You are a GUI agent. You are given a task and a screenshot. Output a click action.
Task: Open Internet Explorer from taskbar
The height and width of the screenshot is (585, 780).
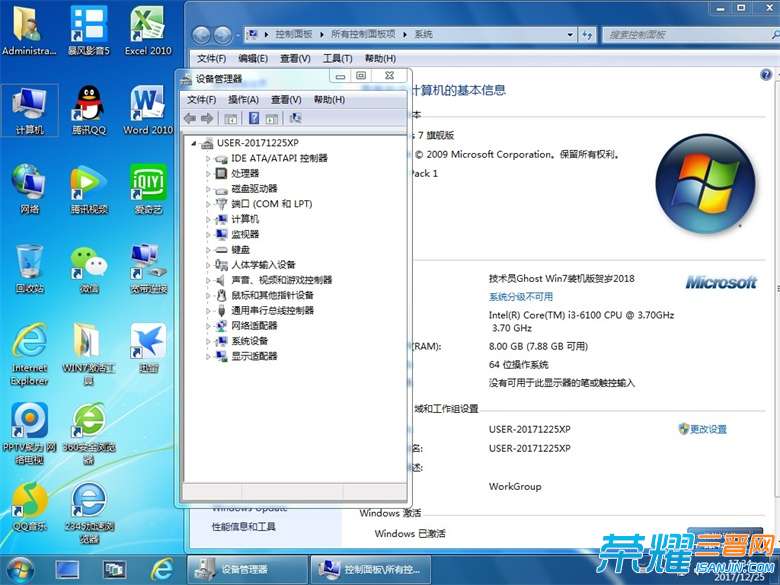[162, 570]
